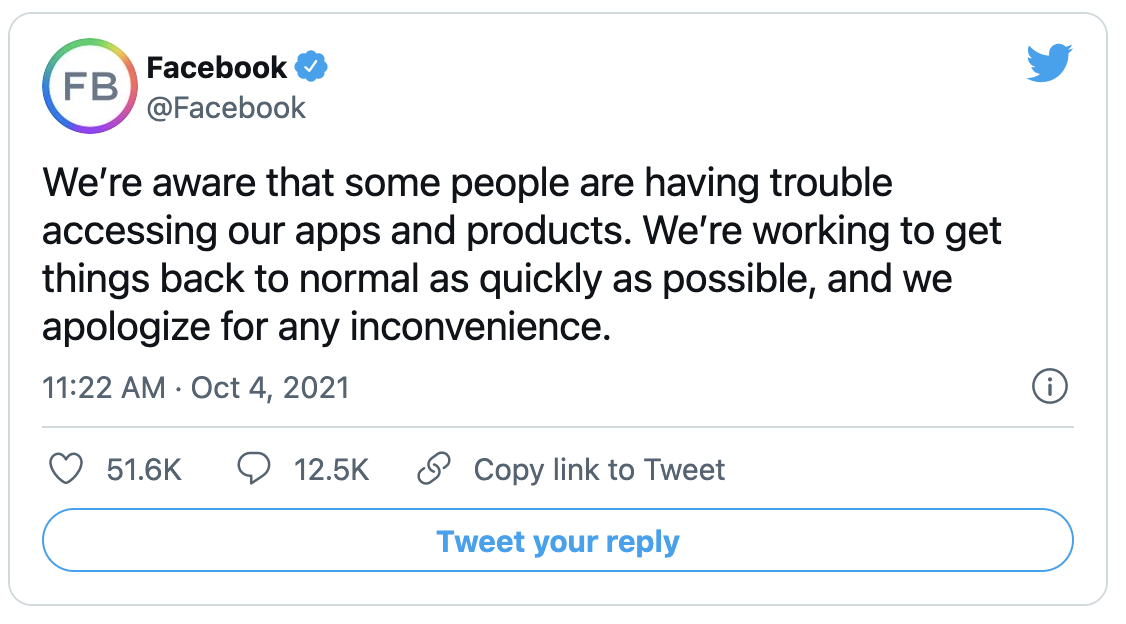1126x624 pixels.
Task: Click the Facebook FB profile avatar
Action: tap(89, 87)
